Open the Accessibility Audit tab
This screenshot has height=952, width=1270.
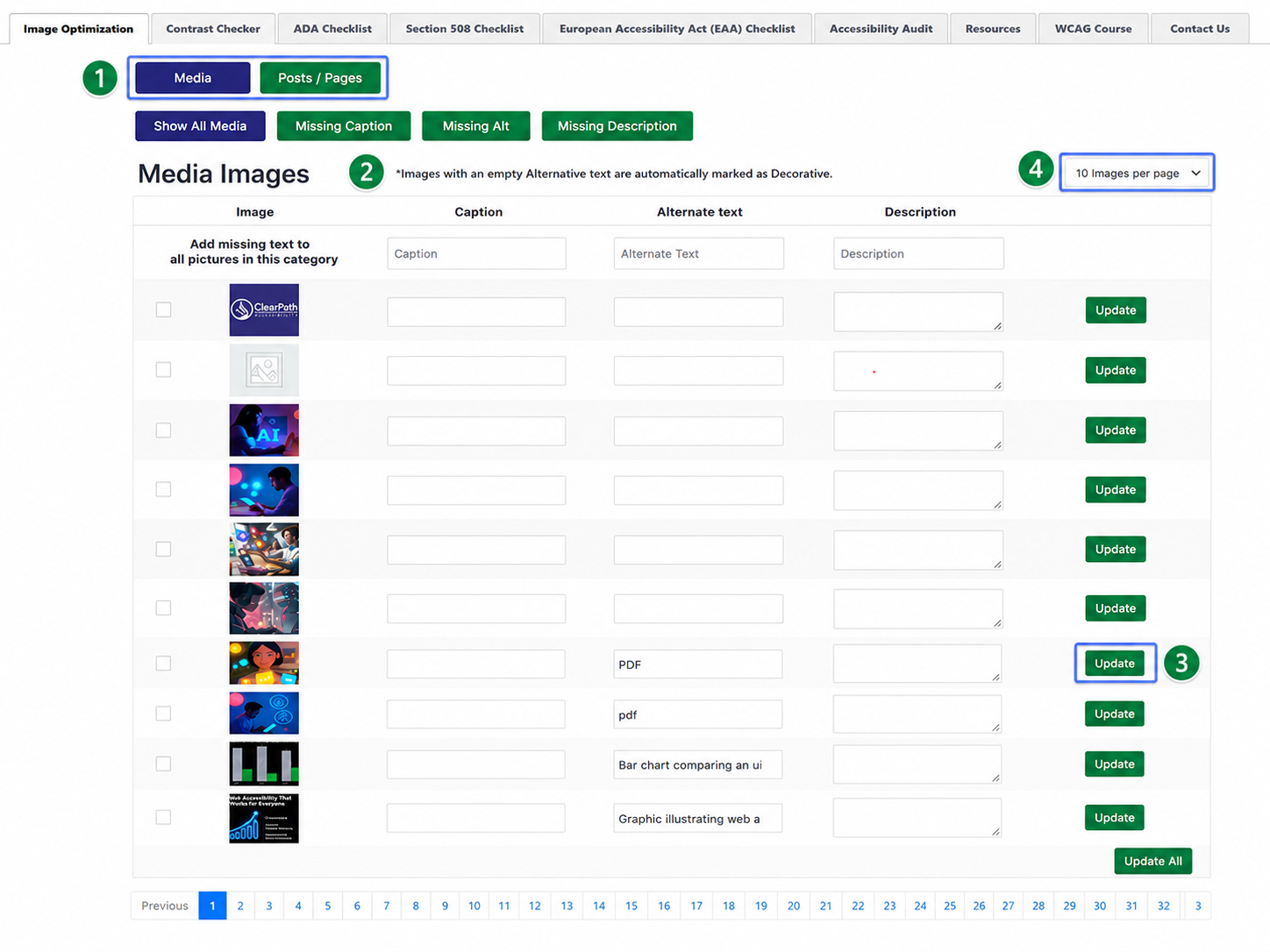click(881, 29)
